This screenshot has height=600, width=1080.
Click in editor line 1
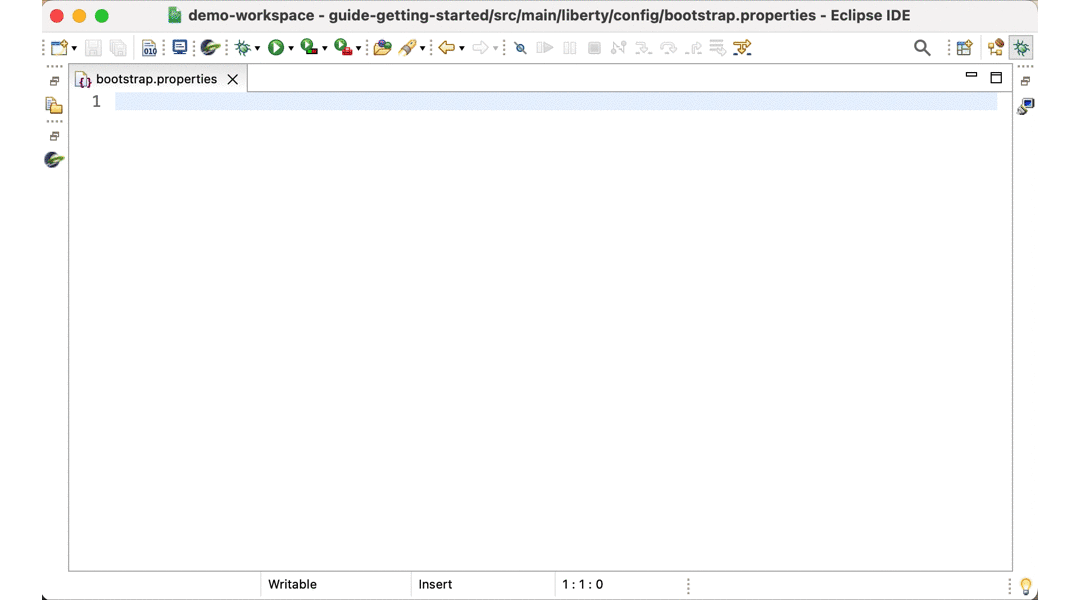tap(556, 102)
